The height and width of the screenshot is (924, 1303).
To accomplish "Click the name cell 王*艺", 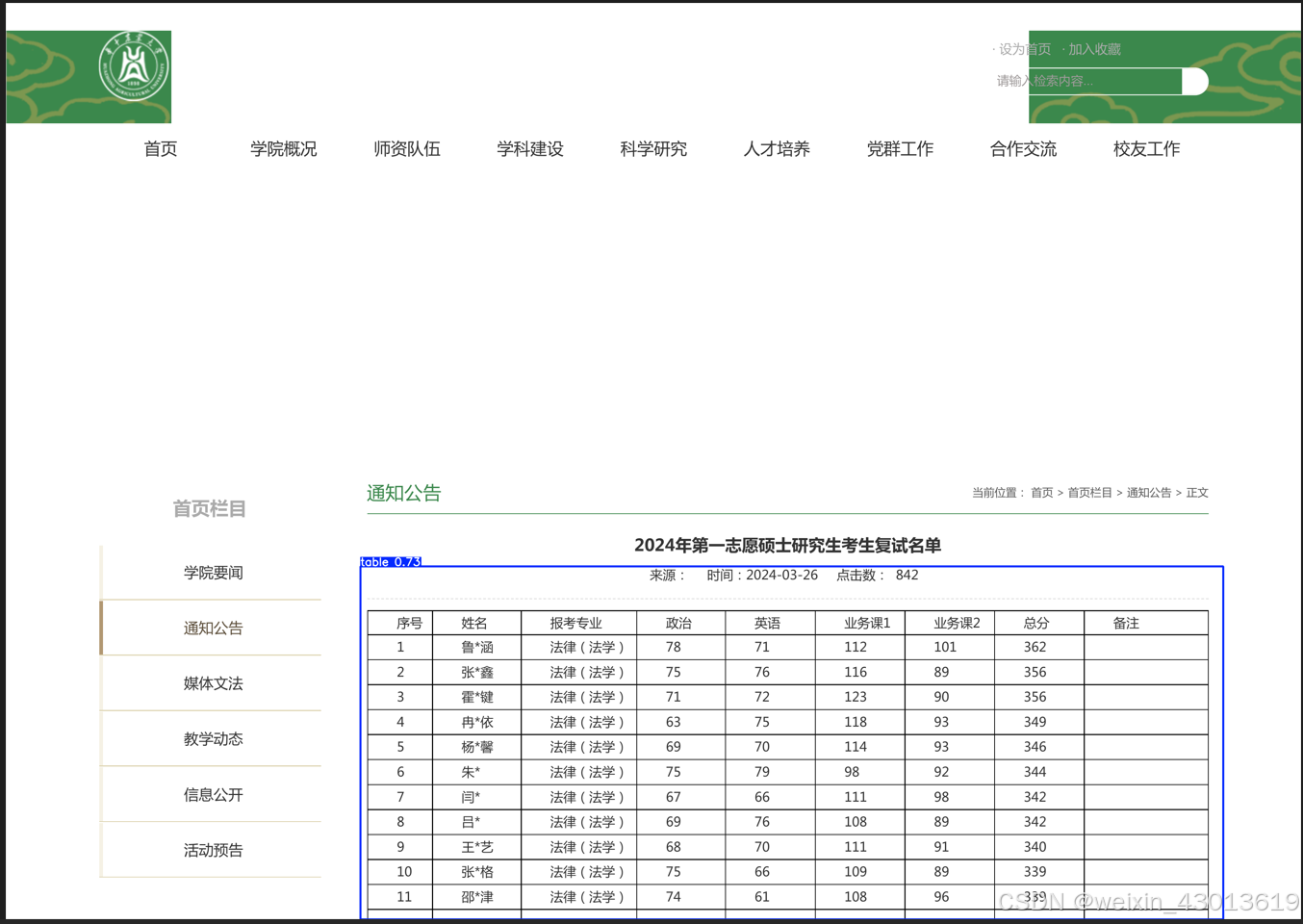I will coord(477,848).
